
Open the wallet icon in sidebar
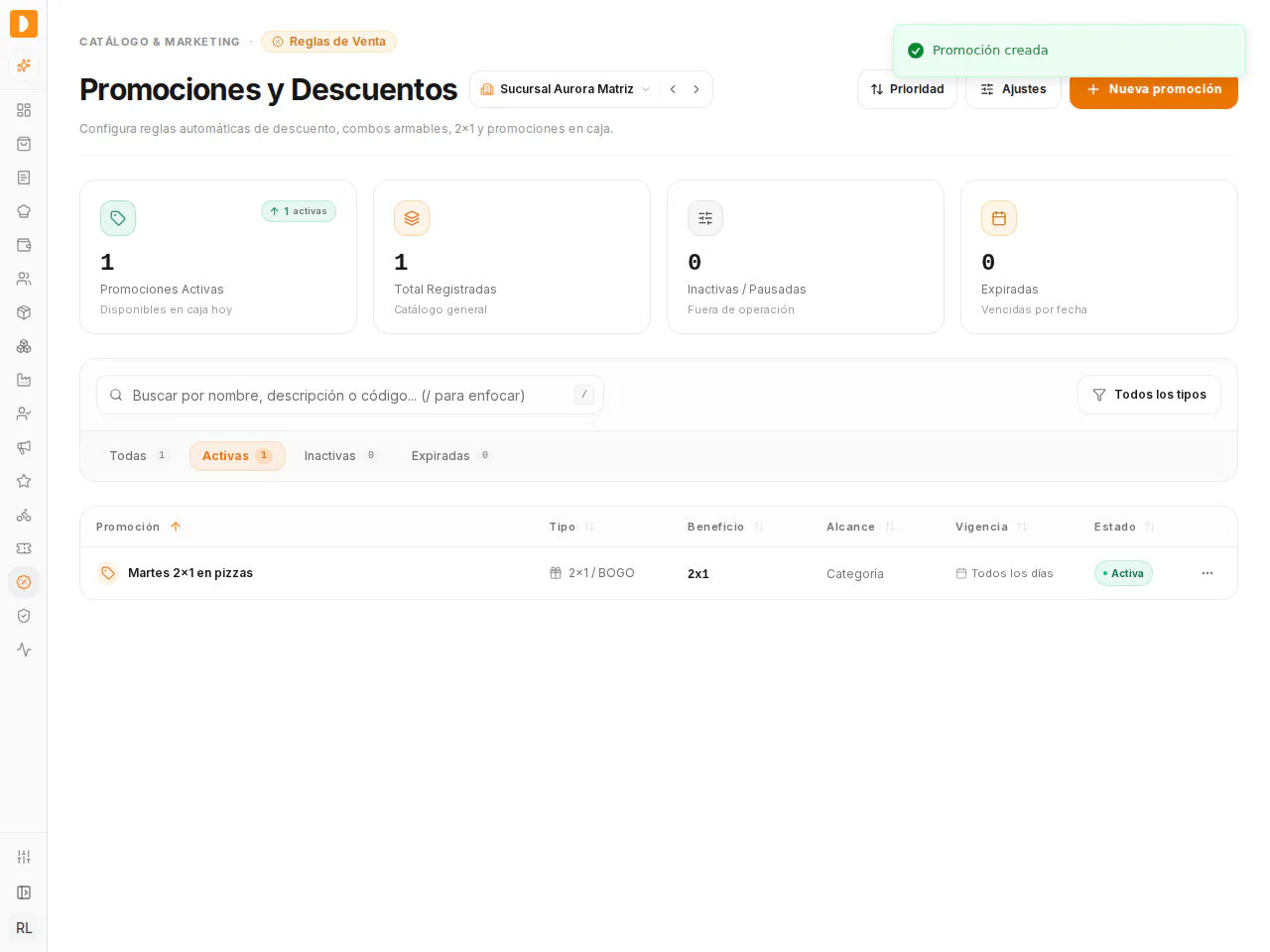24,245
